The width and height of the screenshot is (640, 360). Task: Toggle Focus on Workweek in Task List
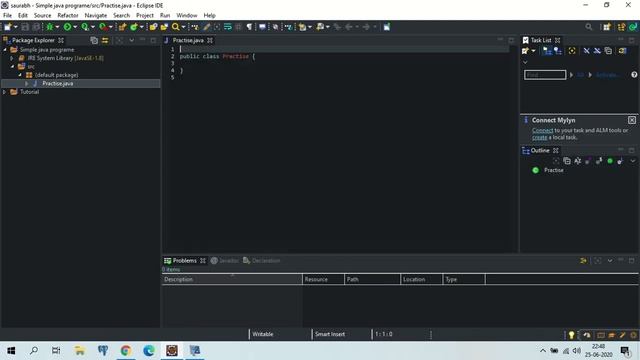click(572, 51)
